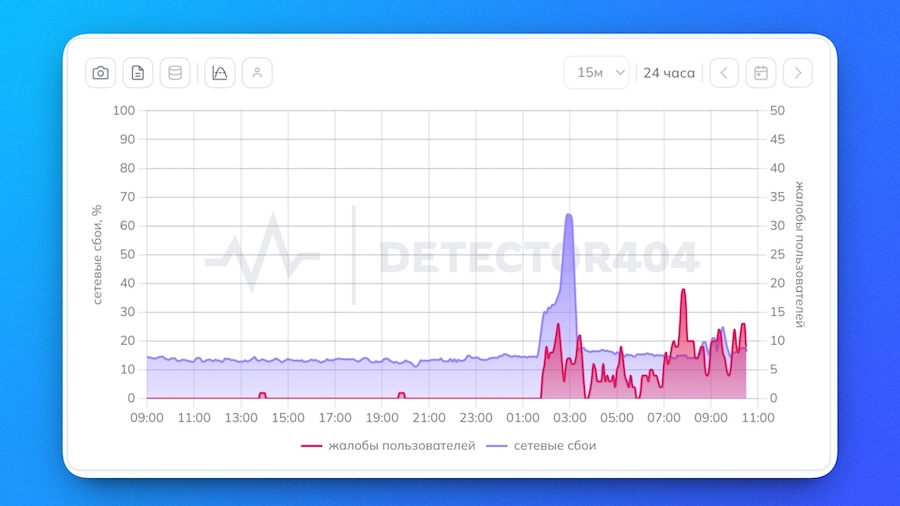
Task: Take a chart snapshot with the camera icon
Action: [100, 73]
